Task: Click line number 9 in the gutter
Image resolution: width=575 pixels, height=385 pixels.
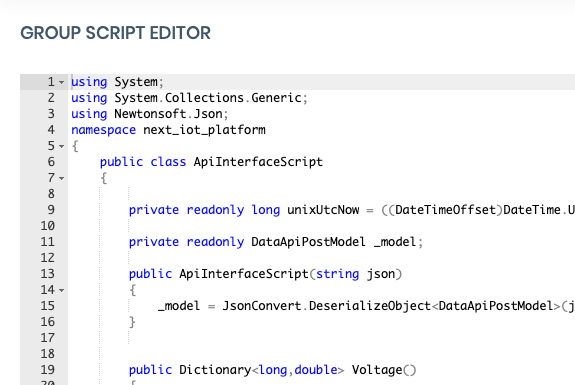Action: pos(51,210)
